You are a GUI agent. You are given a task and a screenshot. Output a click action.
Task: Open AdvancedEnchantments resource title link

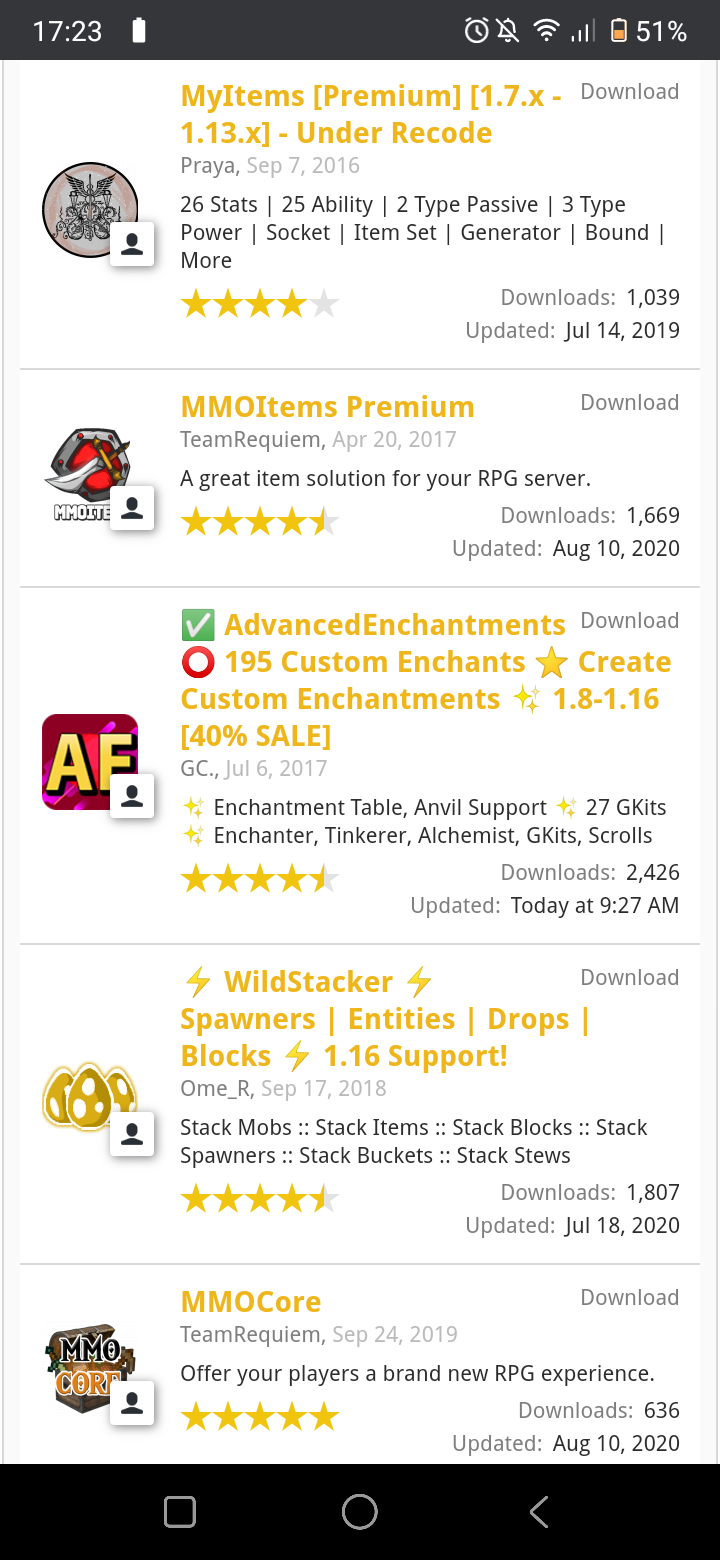(394, 626)
